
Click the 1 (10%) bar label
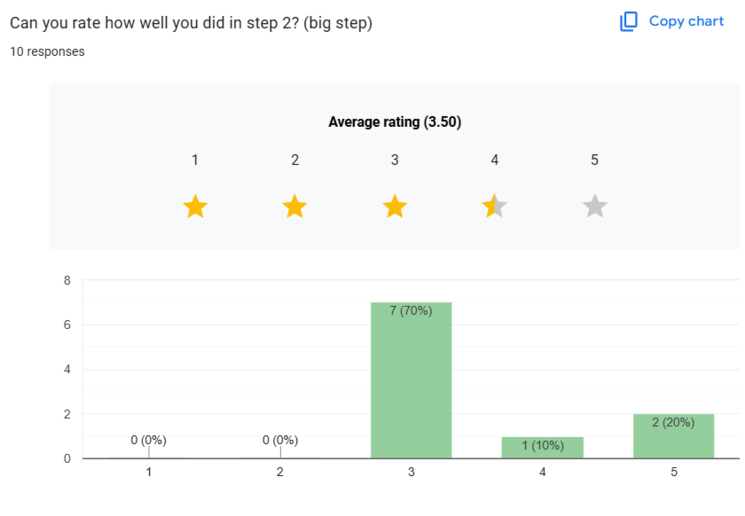pyautogui.click(x=542, y=445)
